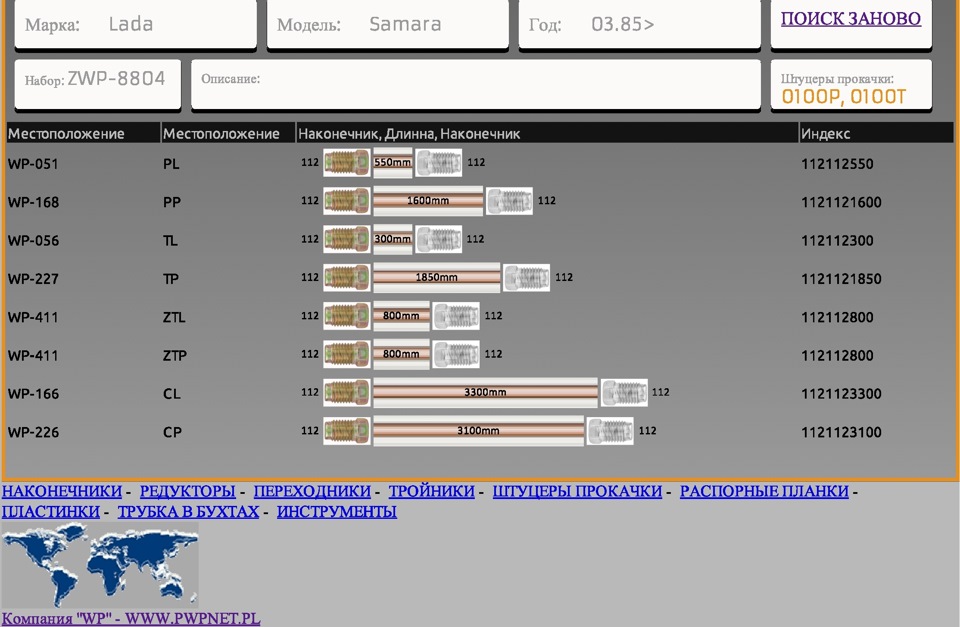The image size is (960, 627).
Task: Click index number 1121121850
Action: (x=841, y=279)
